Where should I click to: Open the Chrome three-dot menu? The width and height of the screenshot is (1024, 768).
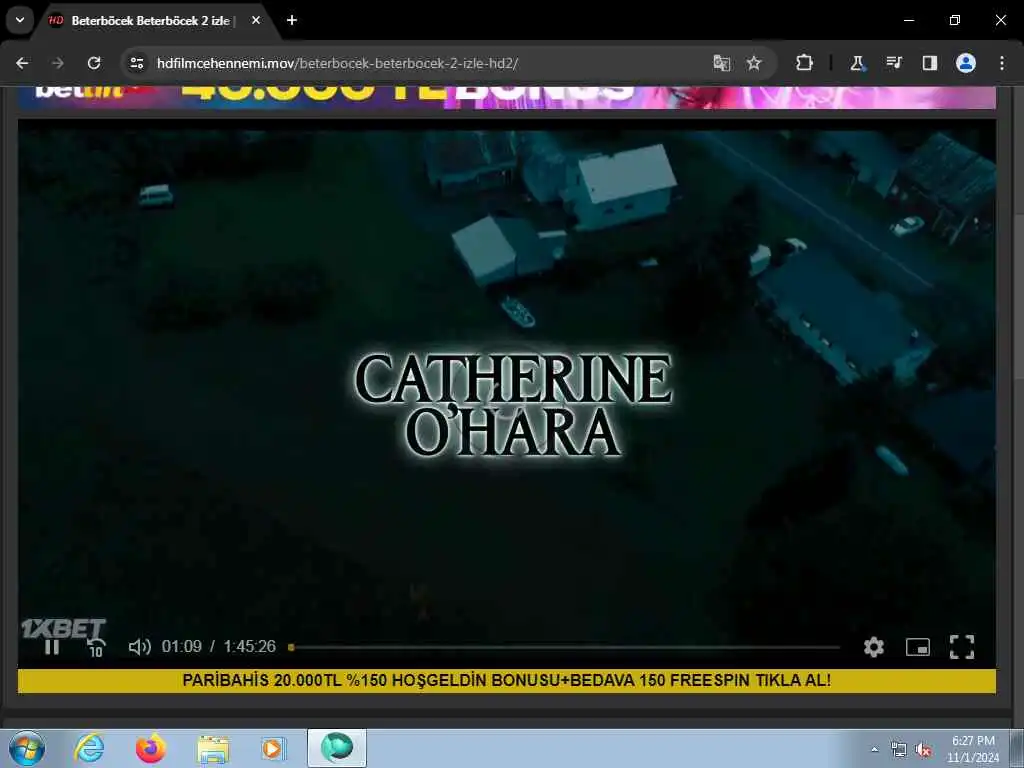coord(1002,63)
